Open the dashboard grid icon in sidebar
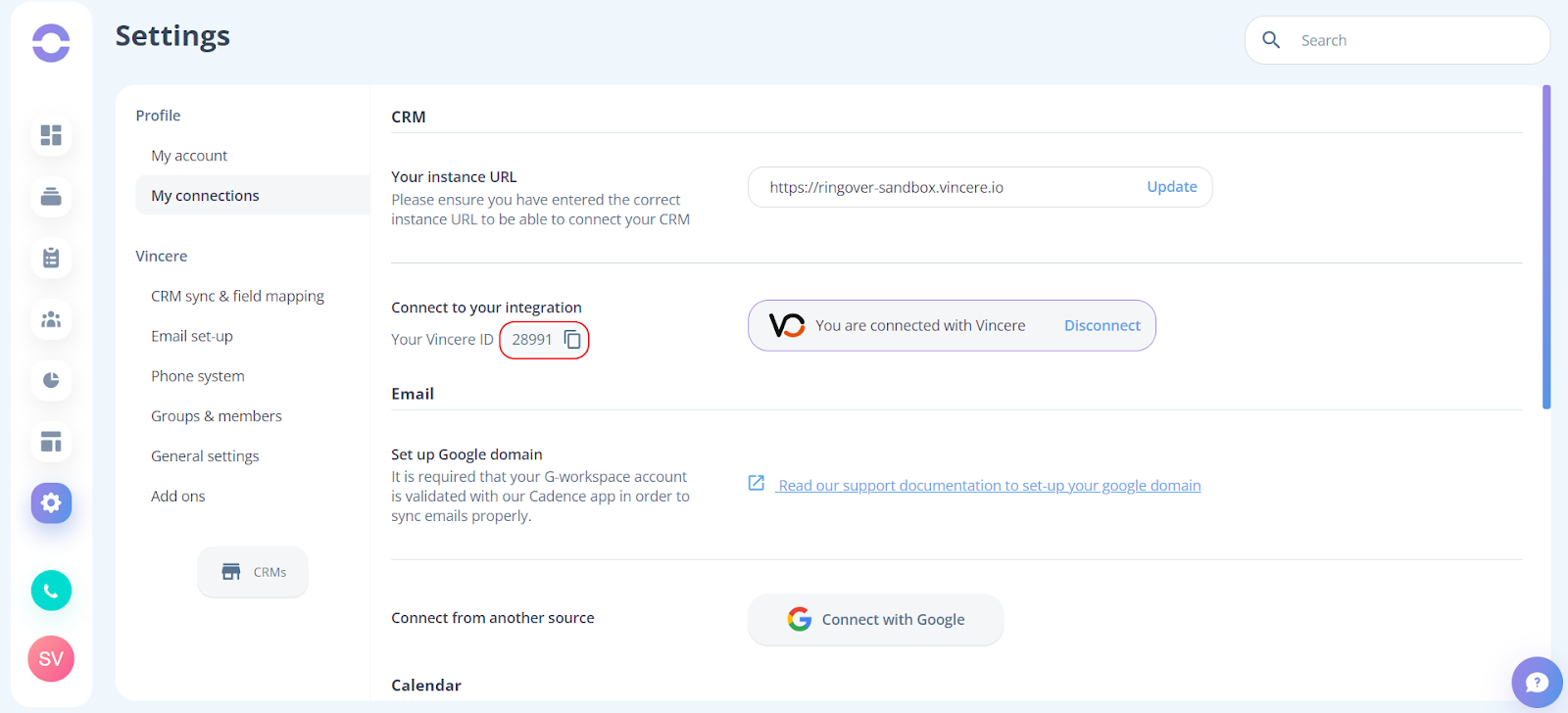This screenshot has width=1568, height=713. tap(51, 135)
